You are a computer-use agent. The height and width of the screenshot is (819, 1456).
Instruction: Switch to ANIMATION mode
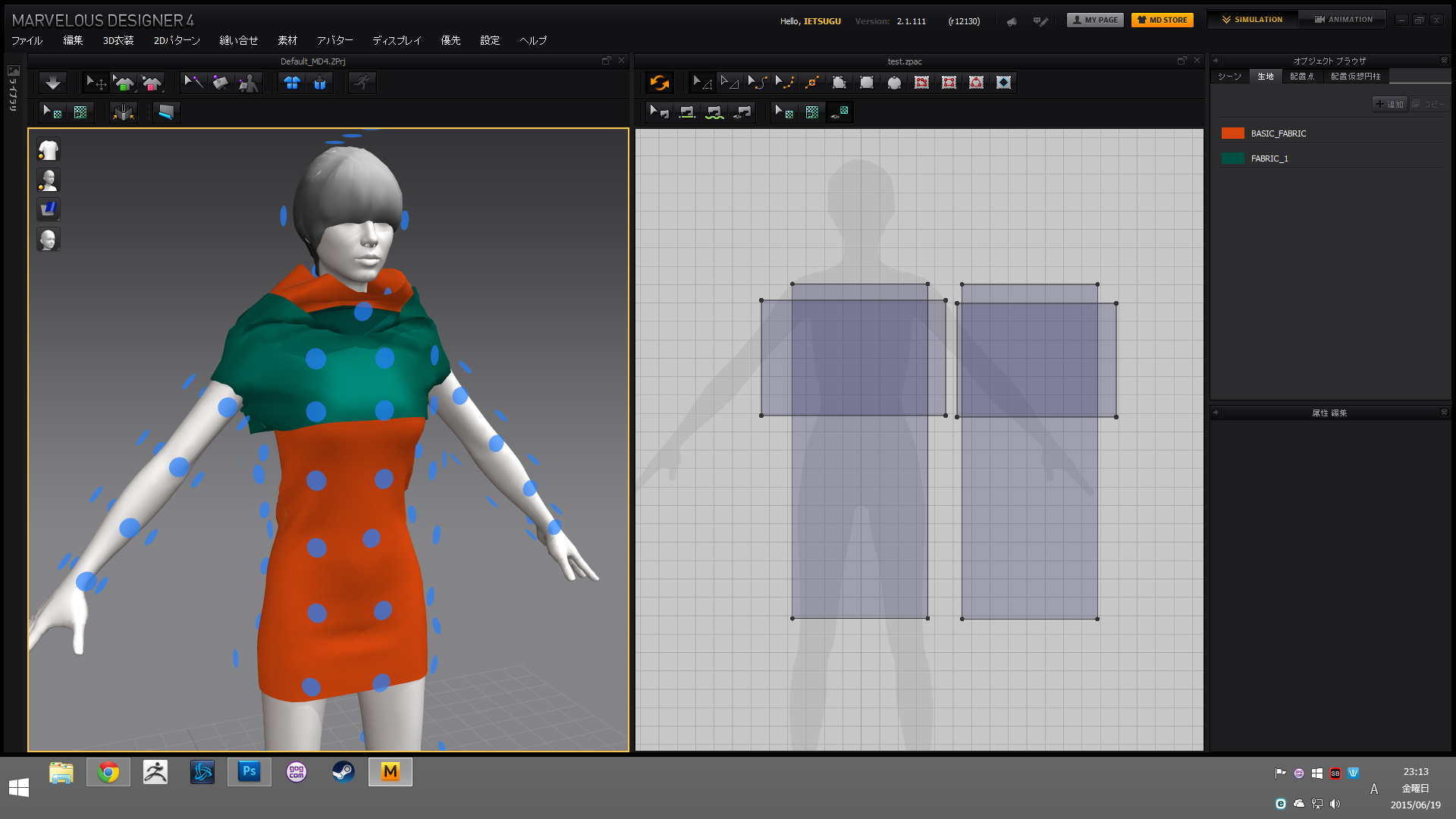click(x=1343, y=20)
